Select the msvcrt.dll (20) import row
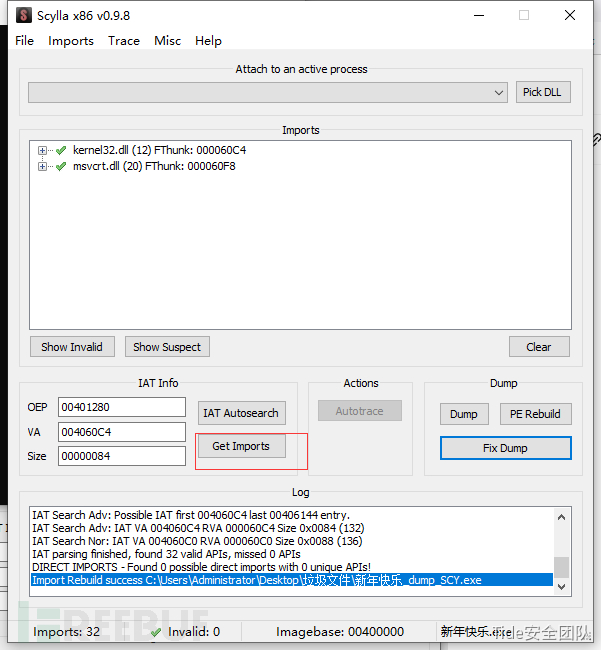Image resolution: width=601 pixels, height=650 pixels. tap(154, 167)
